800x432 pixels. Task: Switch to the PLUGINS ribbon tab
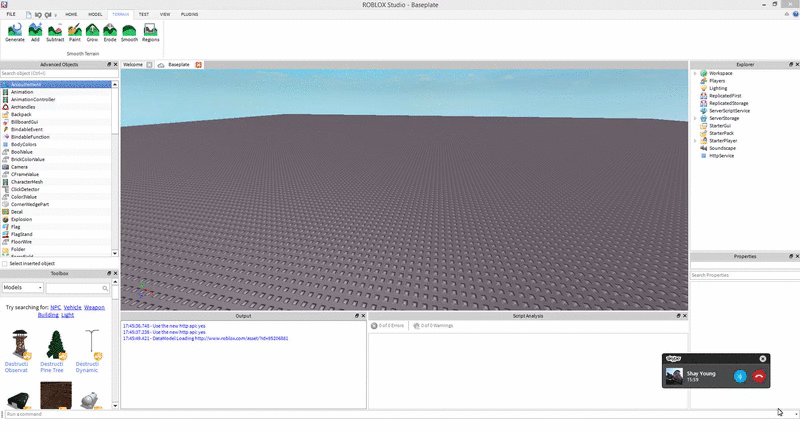coord(189,14)
